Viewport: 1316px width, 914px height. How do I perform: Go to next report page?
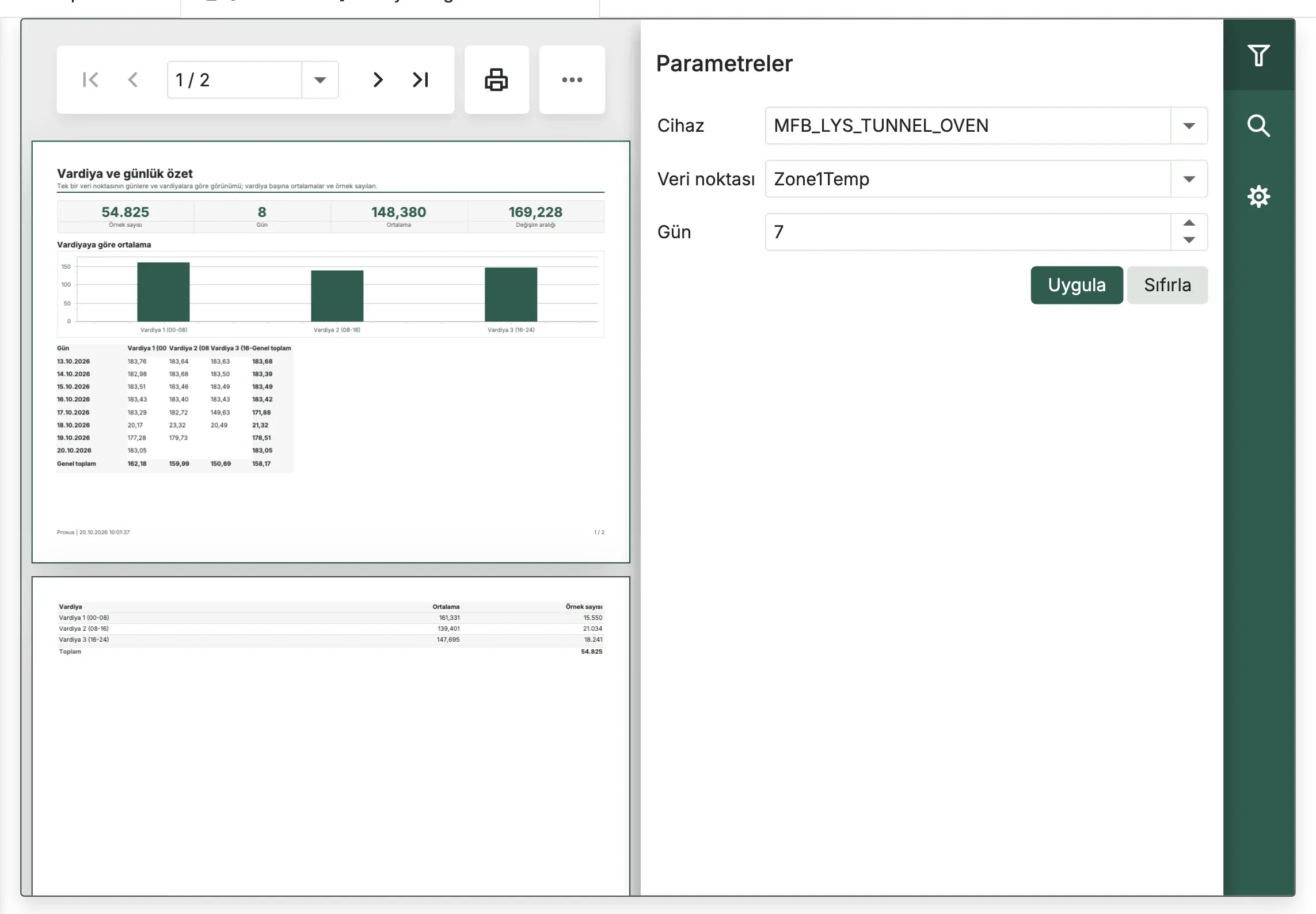click(x=378, y=79)
